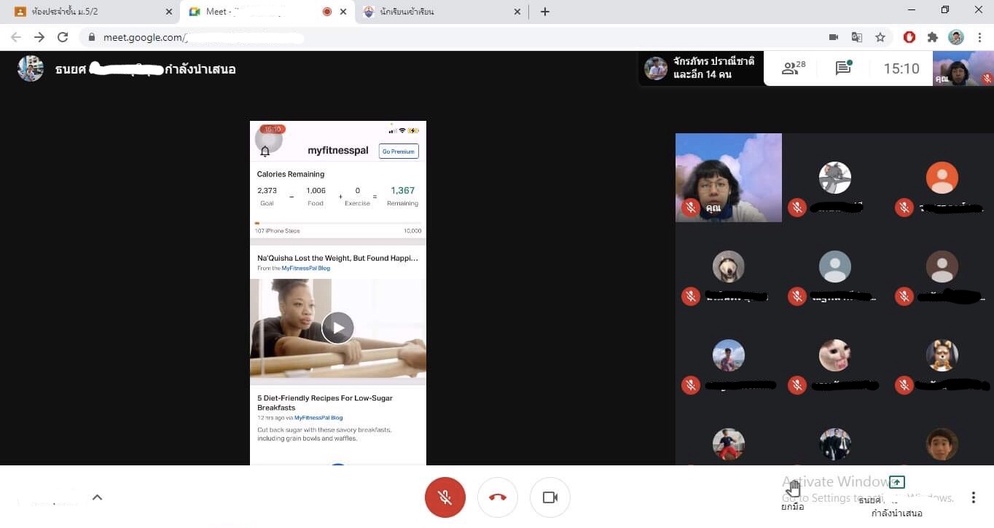
Task: Click the video play button in presentation
Action: (x=338, y=328)
